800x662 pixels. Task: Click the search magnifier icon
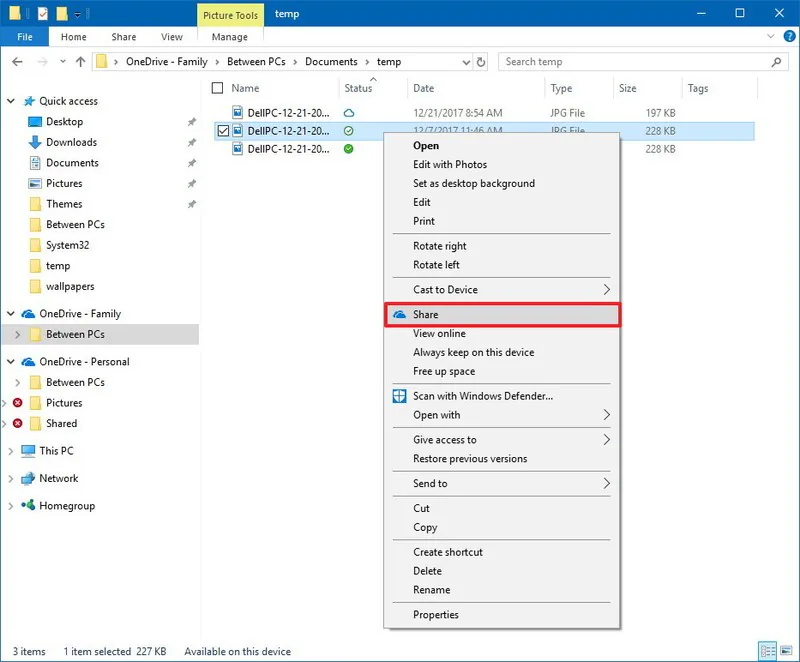coord(776,62)
